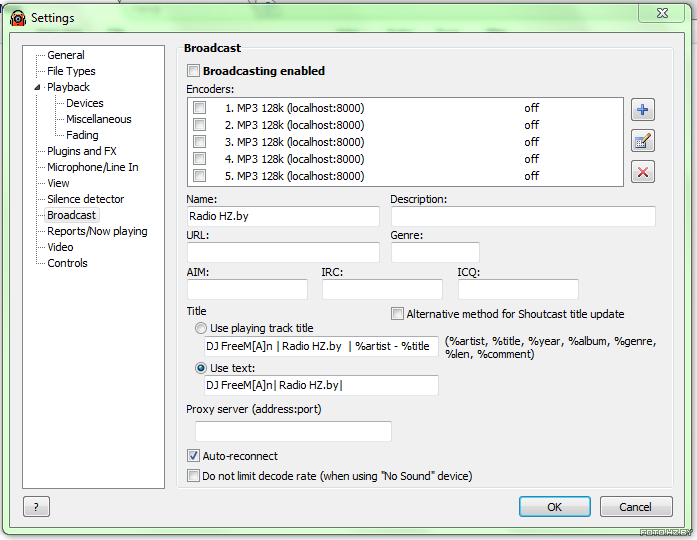Click the help question mark button
This screenshot has width=697, height=540.
[36, 507]
